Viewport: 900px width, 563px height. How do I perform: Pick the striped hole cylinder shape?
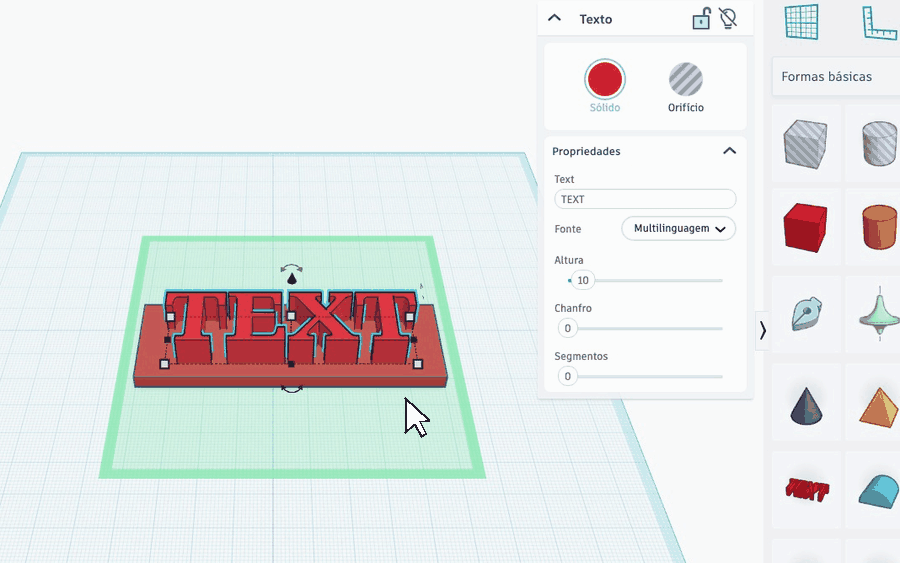pos(879,143)
